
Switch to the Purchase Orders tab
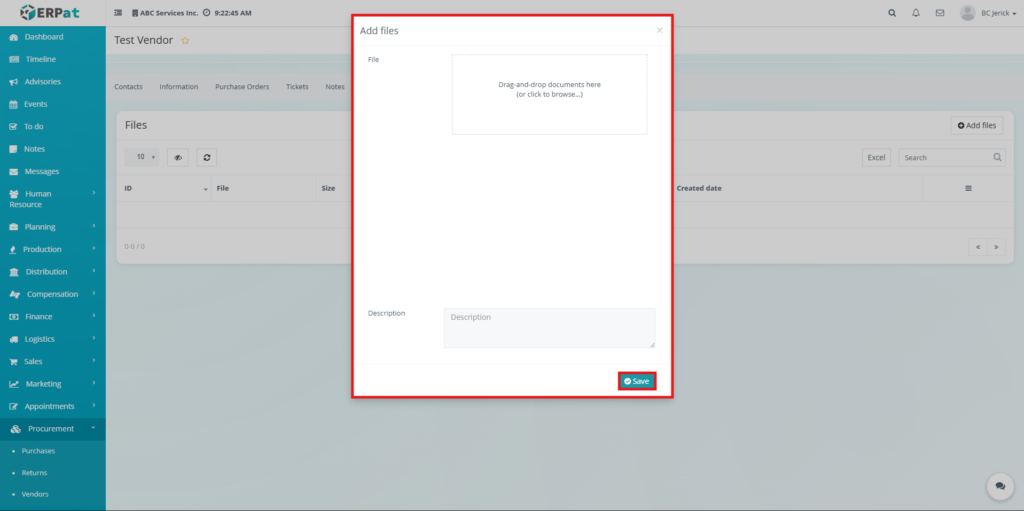coord(242,87)
